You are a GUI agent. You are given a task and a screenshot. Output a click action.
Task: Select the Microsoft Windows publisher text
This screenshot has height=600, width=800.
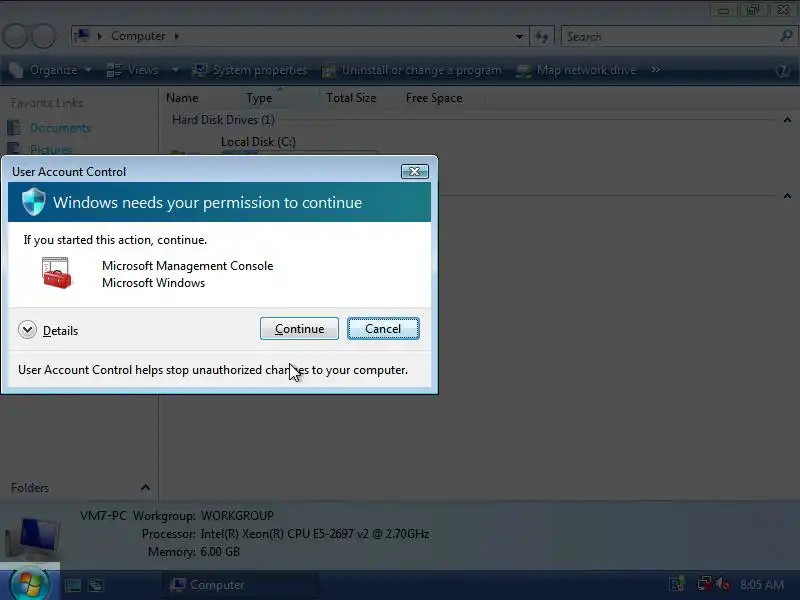[x=154, y=283]
